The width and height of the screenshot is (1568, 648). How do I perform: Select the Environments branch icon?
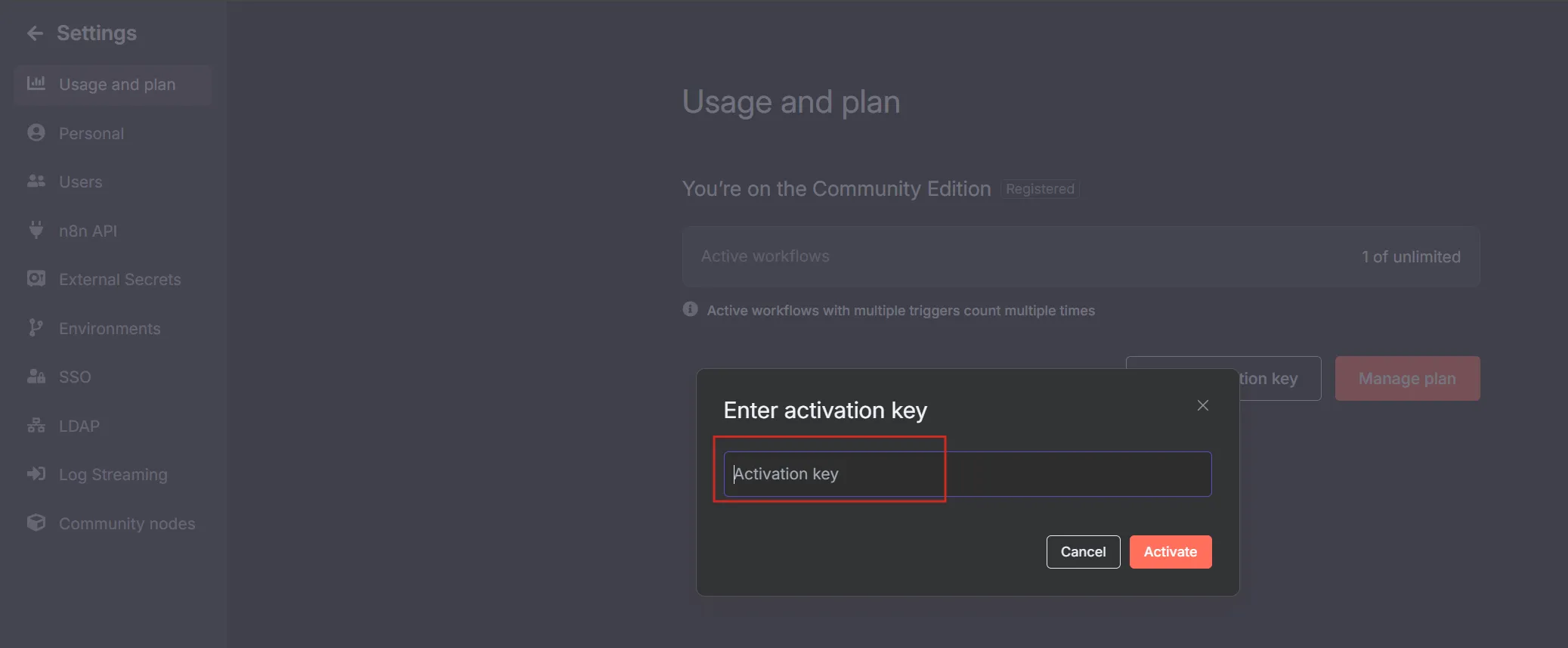coord(36,327)
